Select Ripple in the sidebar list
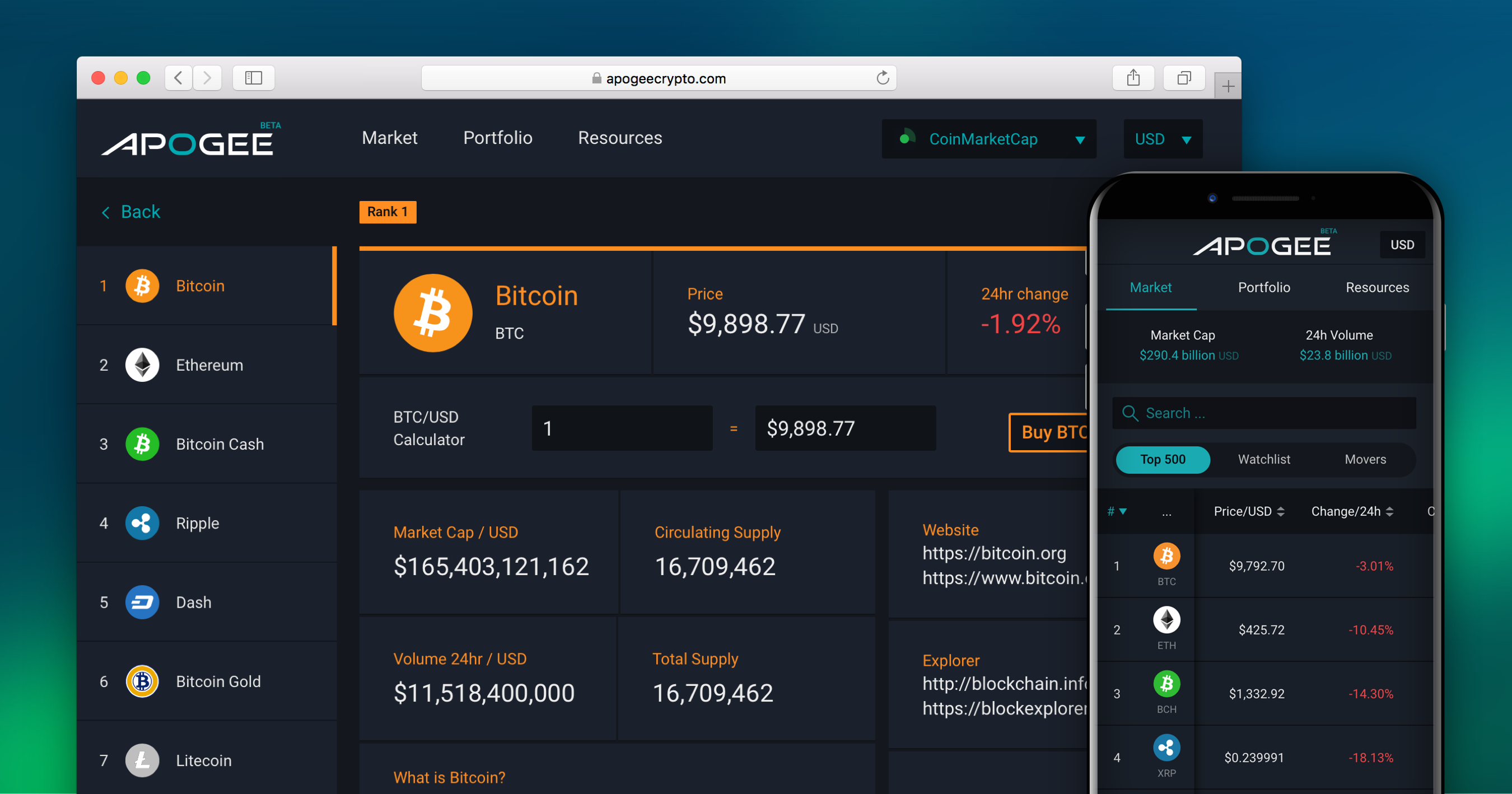Image resolution: width=1512 pixels, height=794 pixels. [207, 523]
